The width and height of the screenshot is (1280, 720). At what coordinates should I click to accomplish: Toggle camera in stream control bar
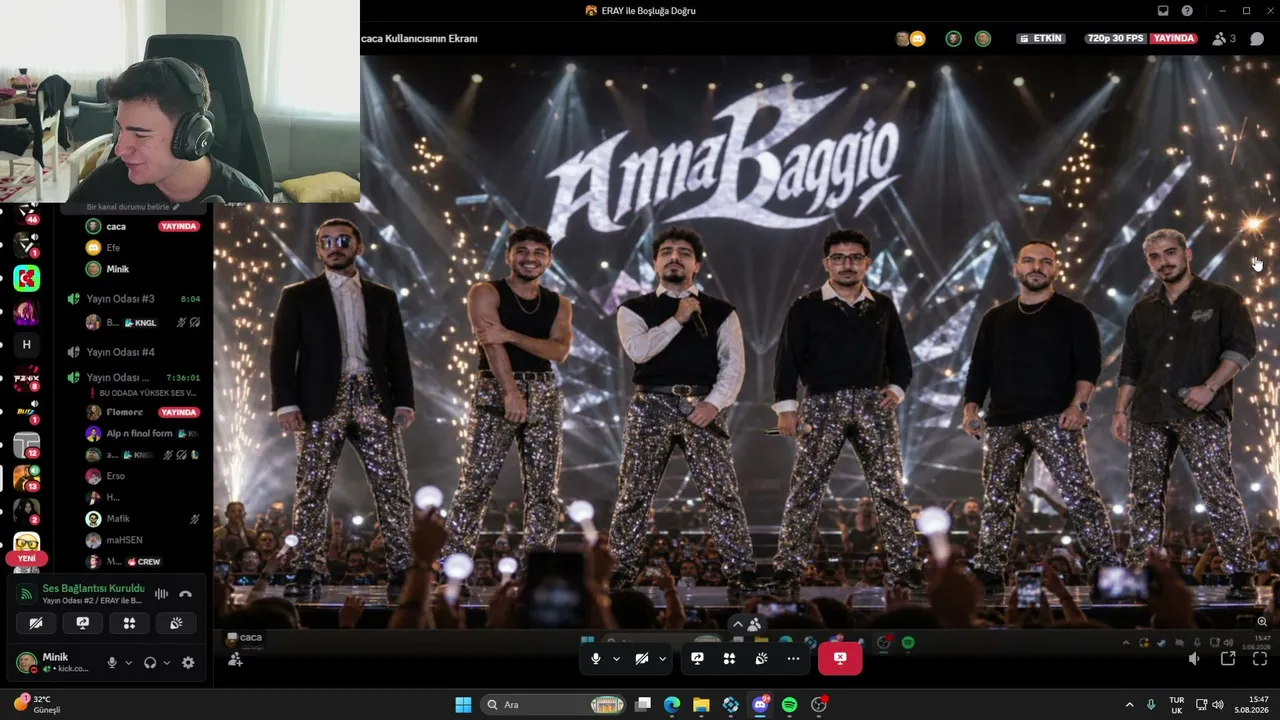pyautogui.click(x=642, y=658)
